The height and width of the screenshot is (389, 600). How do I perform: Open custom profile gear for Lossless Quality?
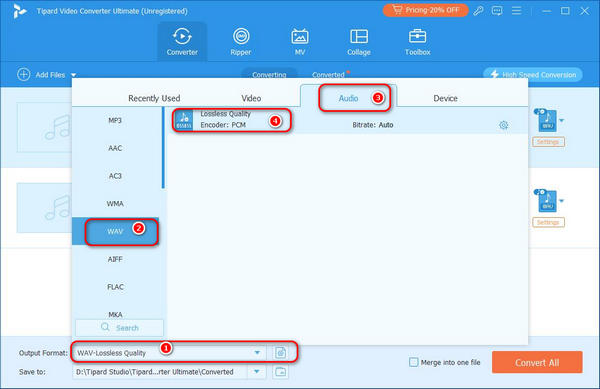point(504,125)
